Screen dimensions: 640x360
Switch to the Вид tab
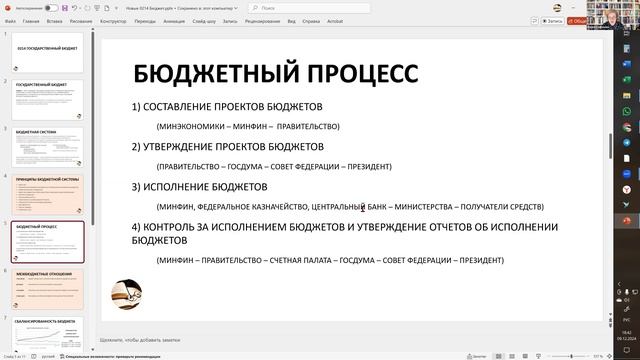tap(291, 21)
